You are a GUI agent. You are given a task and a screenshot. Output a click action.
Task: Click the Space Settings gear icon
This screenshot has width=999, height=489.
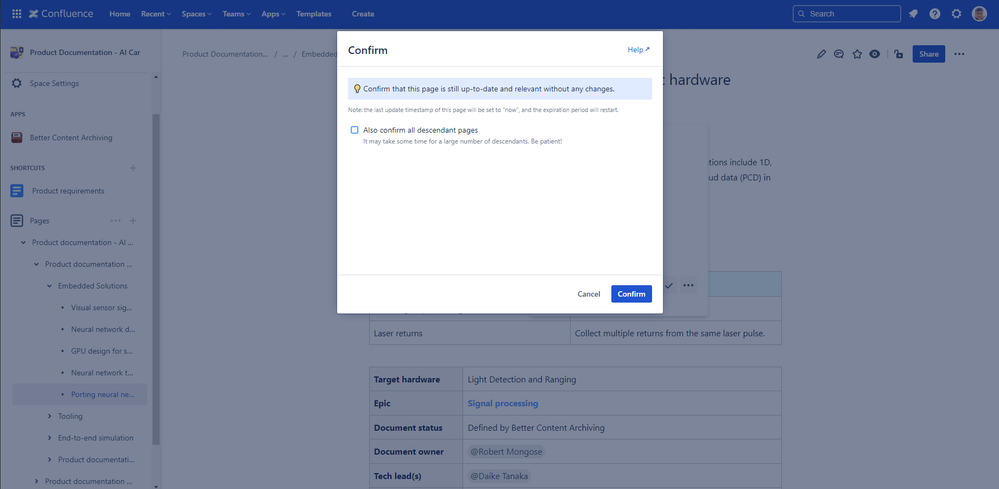point(17,83)
